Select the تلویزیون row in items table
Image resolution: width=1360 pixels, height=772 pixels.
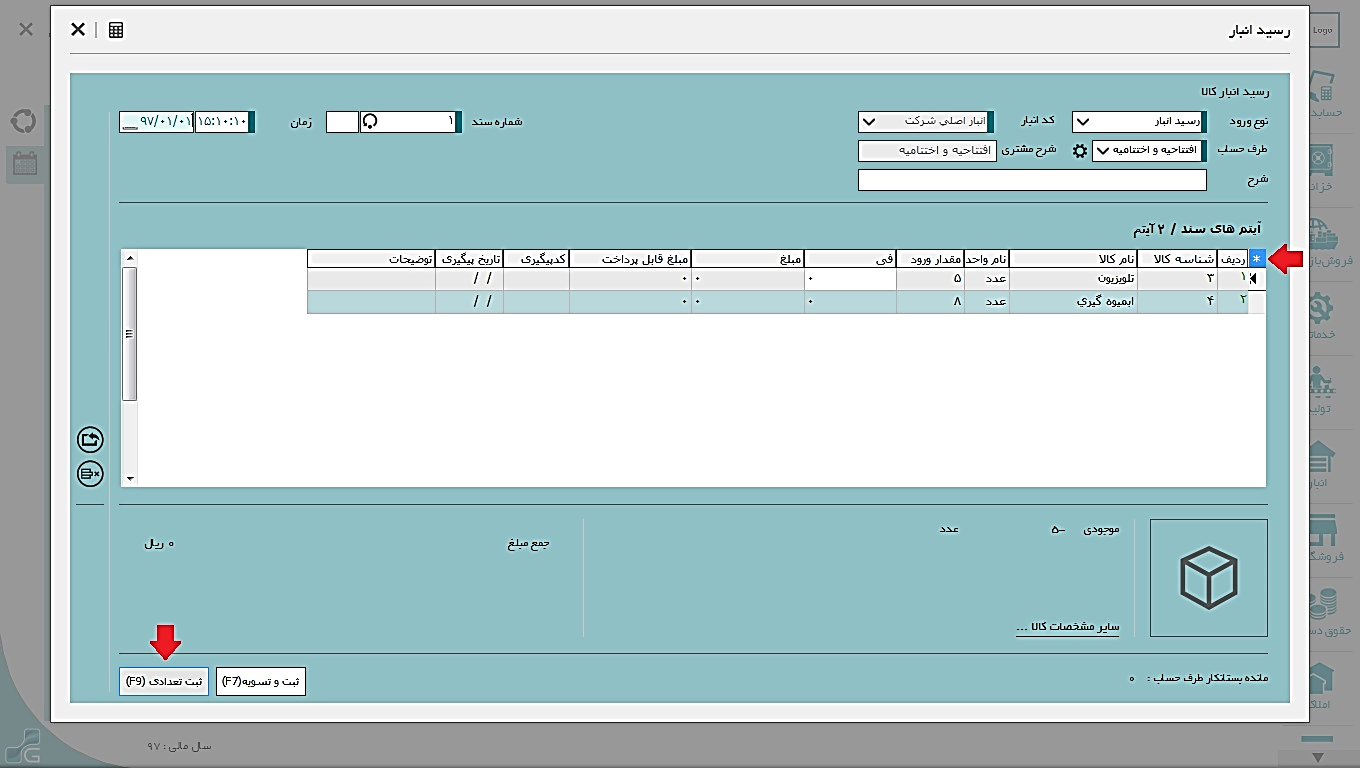coord(1073,279)
